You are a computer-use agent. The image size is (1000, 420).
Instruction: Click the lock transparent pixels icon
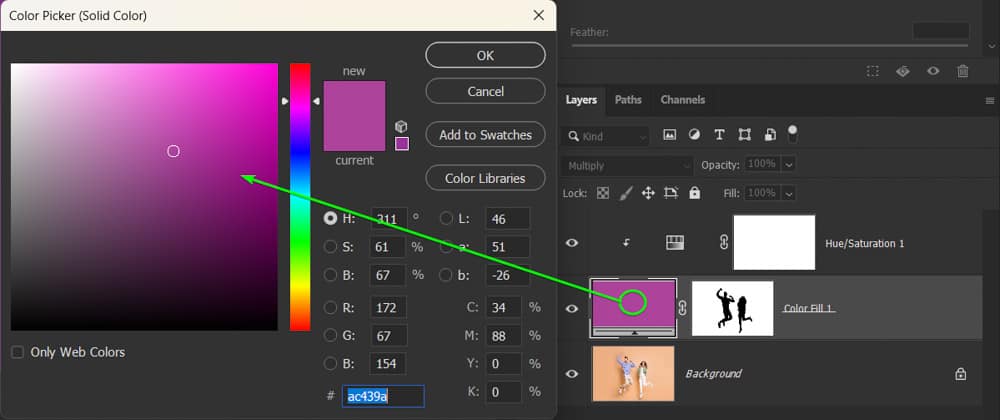pyautogui.click(x=602, y=193)
